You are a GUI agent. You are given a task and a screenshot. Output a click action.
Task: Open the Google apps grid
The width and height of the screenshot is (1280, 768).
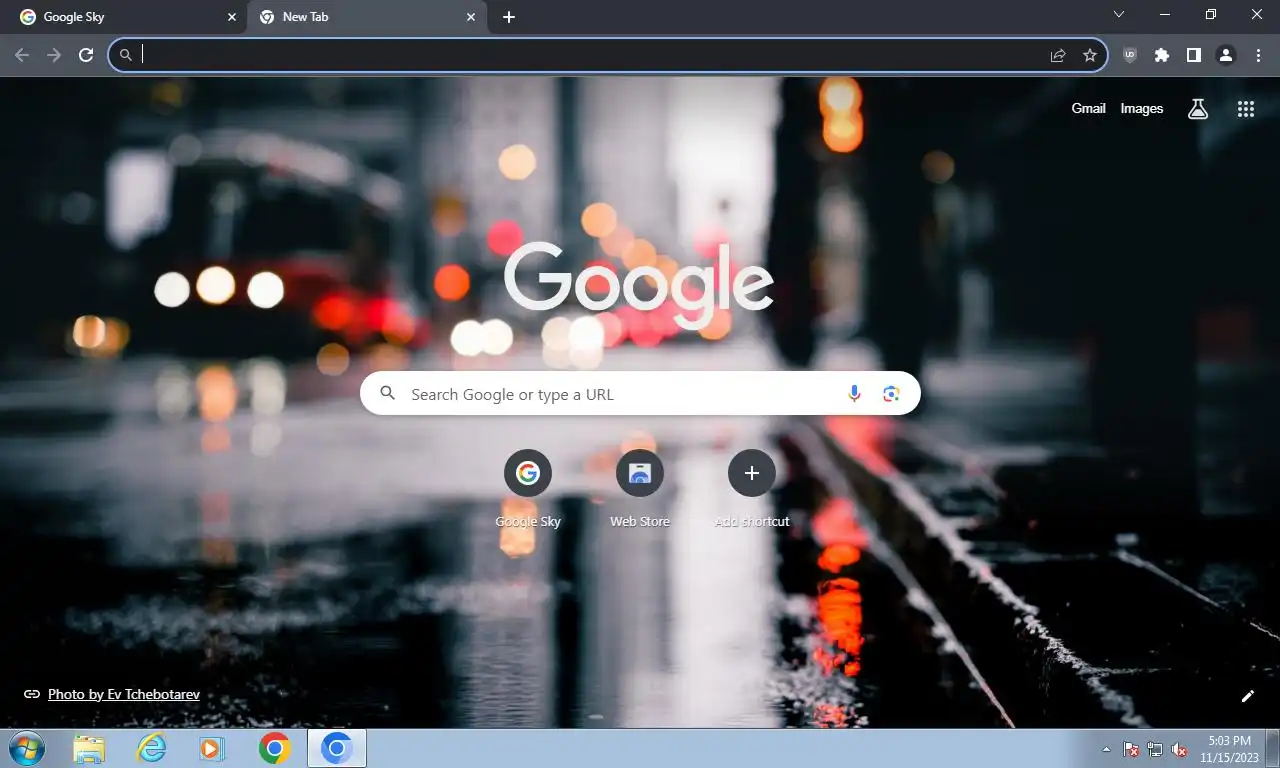click(x=1246, y=109)
